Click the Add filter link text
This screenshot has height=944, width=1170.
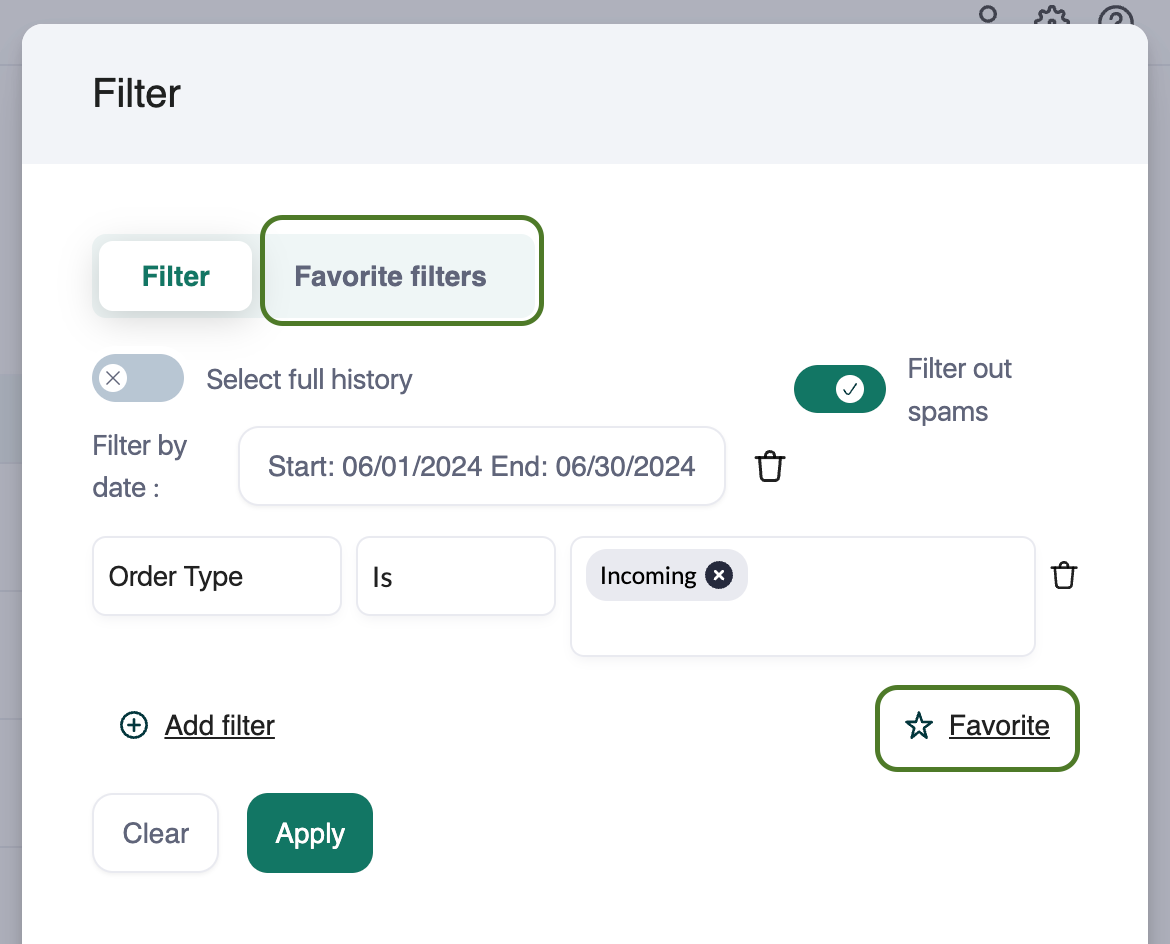click(219, 725)
